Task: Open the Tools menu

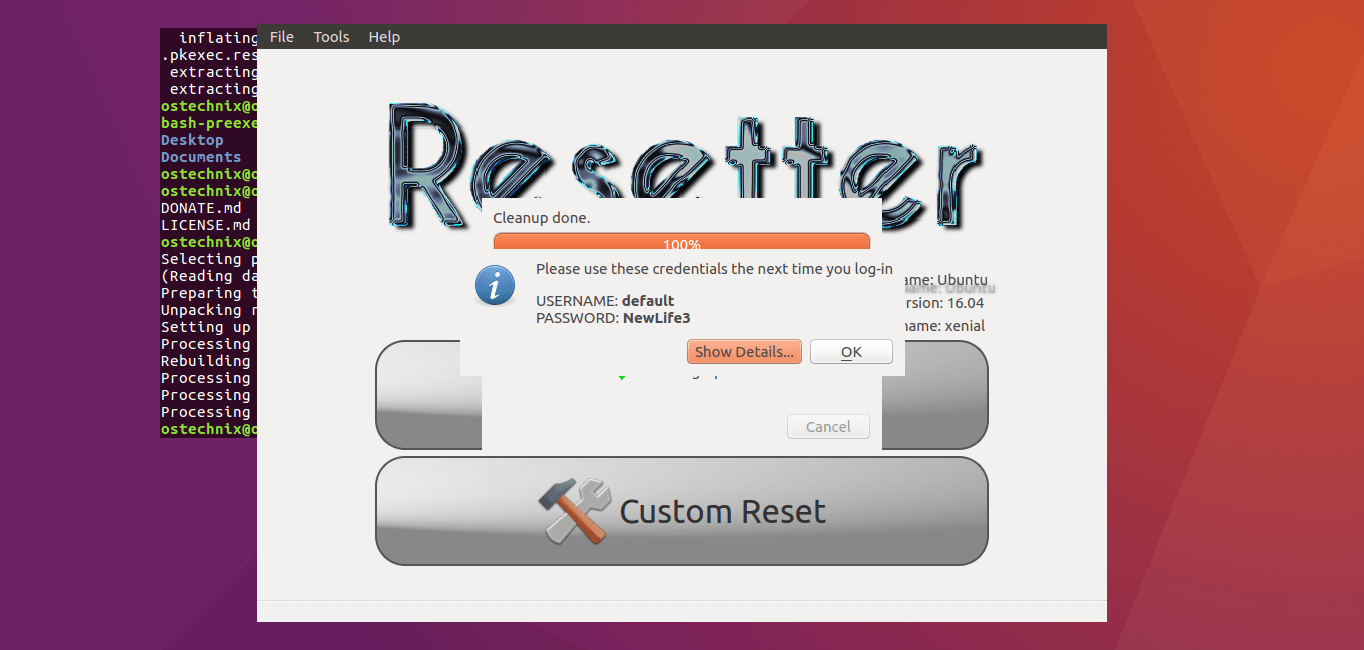Action: coord(331,36)
